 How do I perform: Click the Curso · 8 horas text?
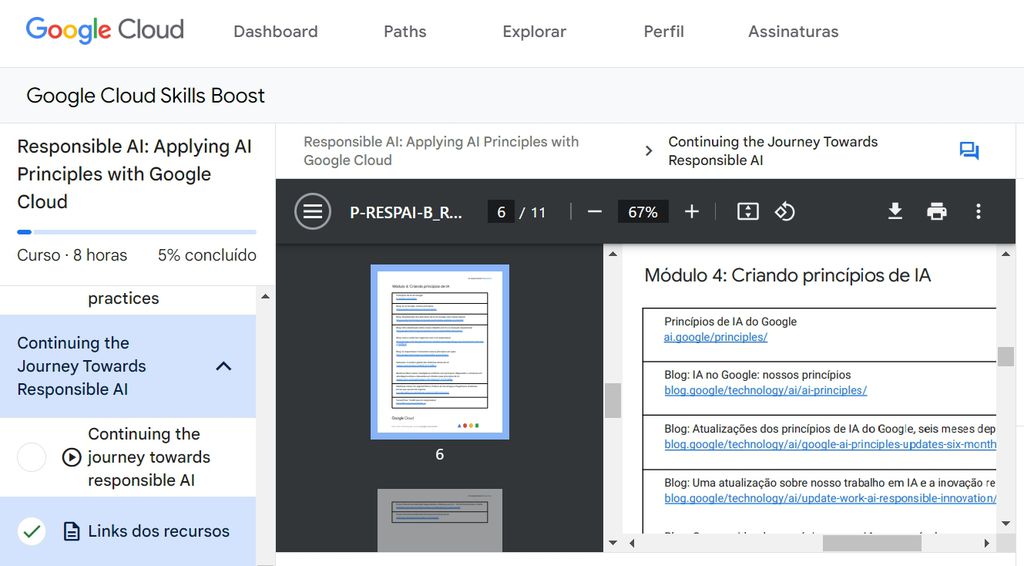(x=72, y=255)
